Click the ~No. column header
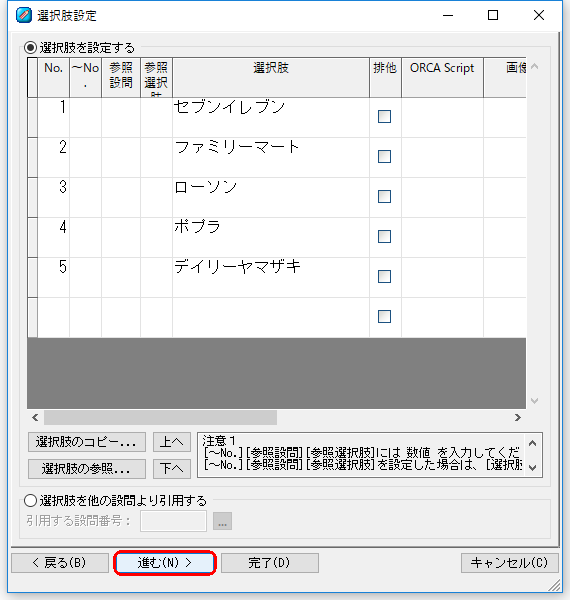The height and width of the screenshot is (600, 570). tap(85, 78)
